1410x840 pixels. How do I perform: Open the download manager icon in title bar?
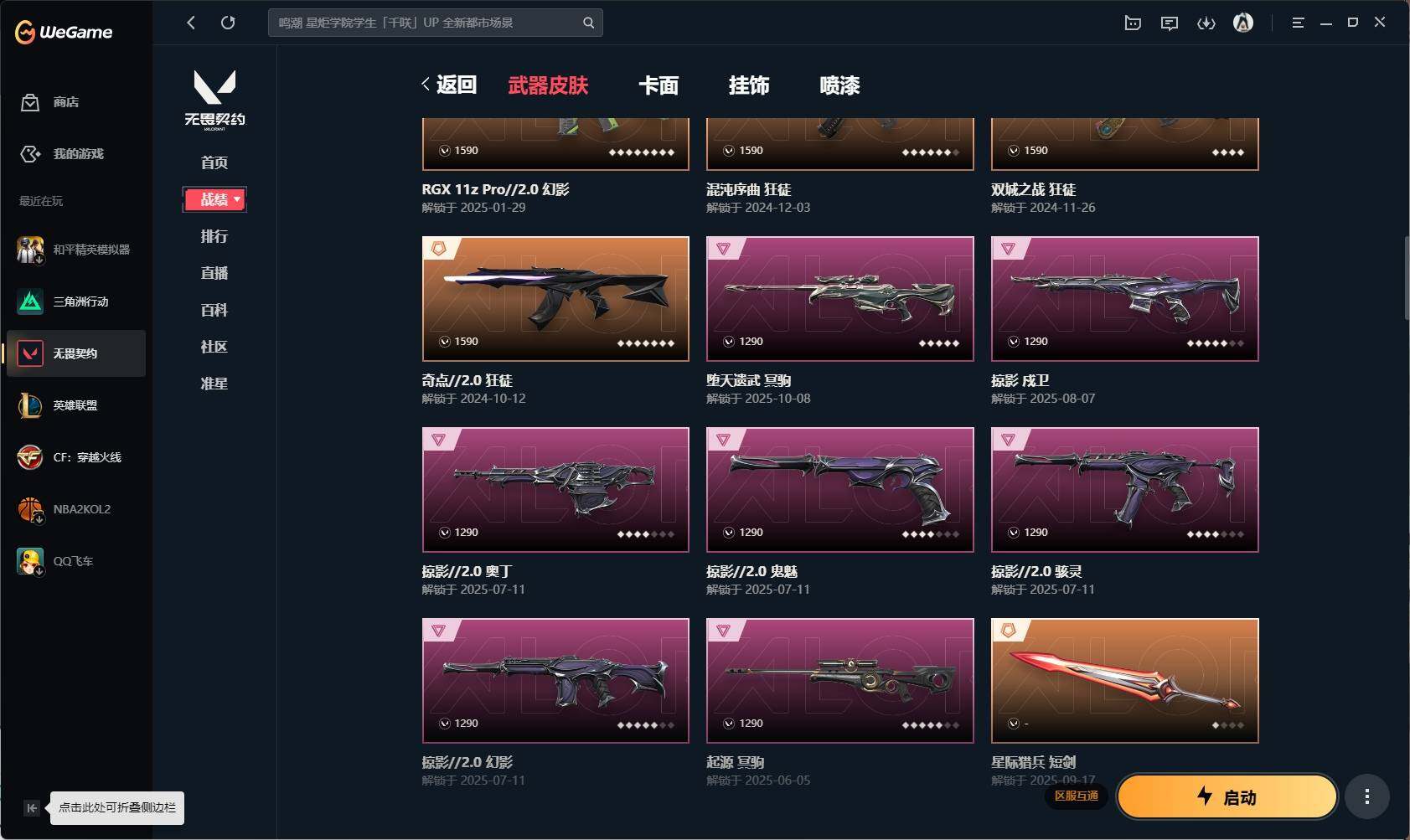pos(1206,23)
